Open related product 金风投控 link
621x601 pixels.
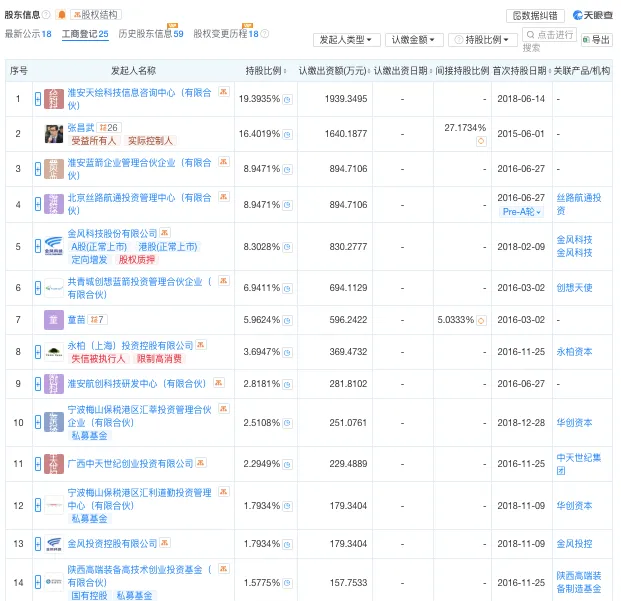(x=574, y=544)
